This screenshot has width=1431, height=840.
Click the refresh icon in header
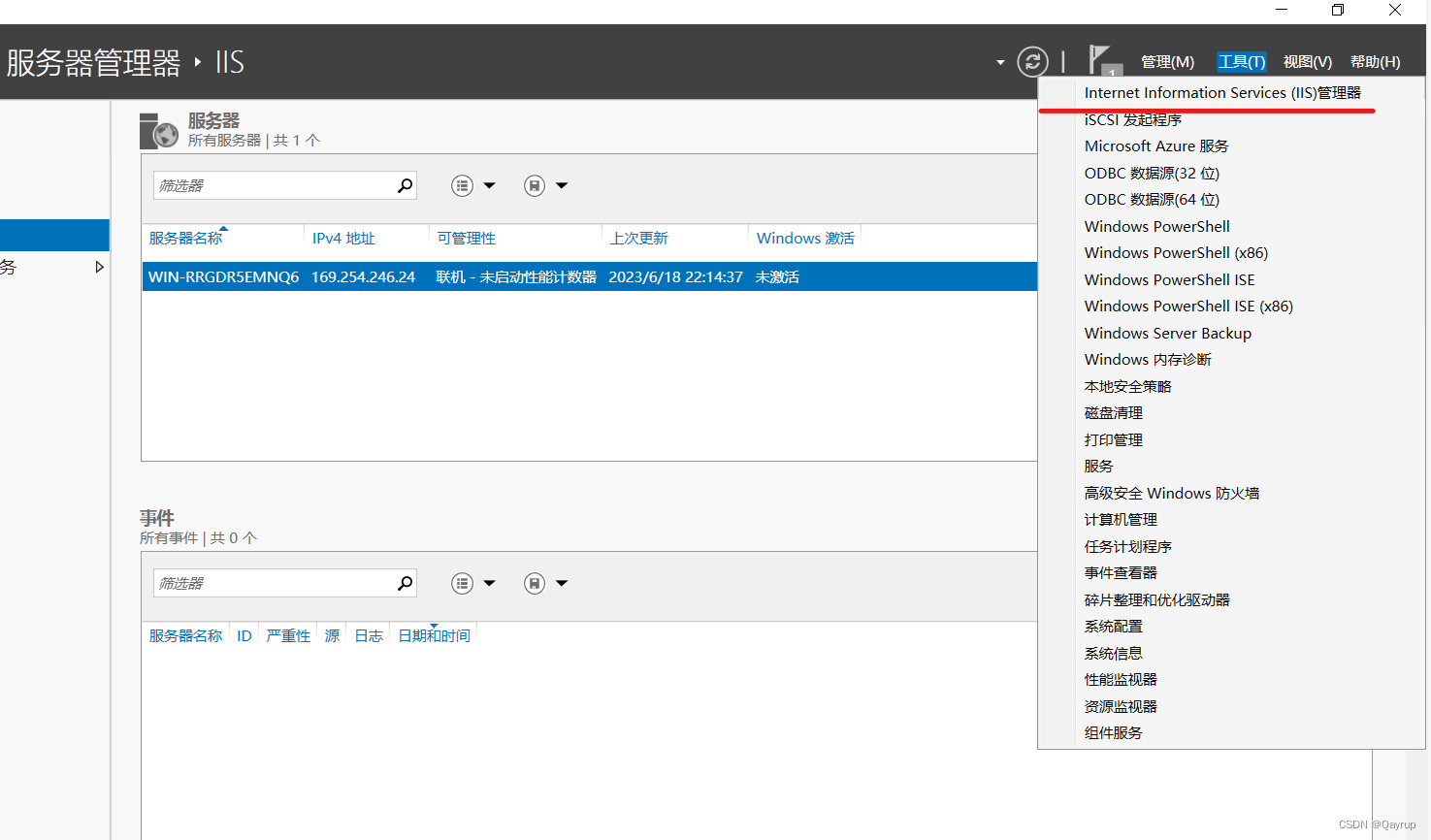(x=1032, y=62)
